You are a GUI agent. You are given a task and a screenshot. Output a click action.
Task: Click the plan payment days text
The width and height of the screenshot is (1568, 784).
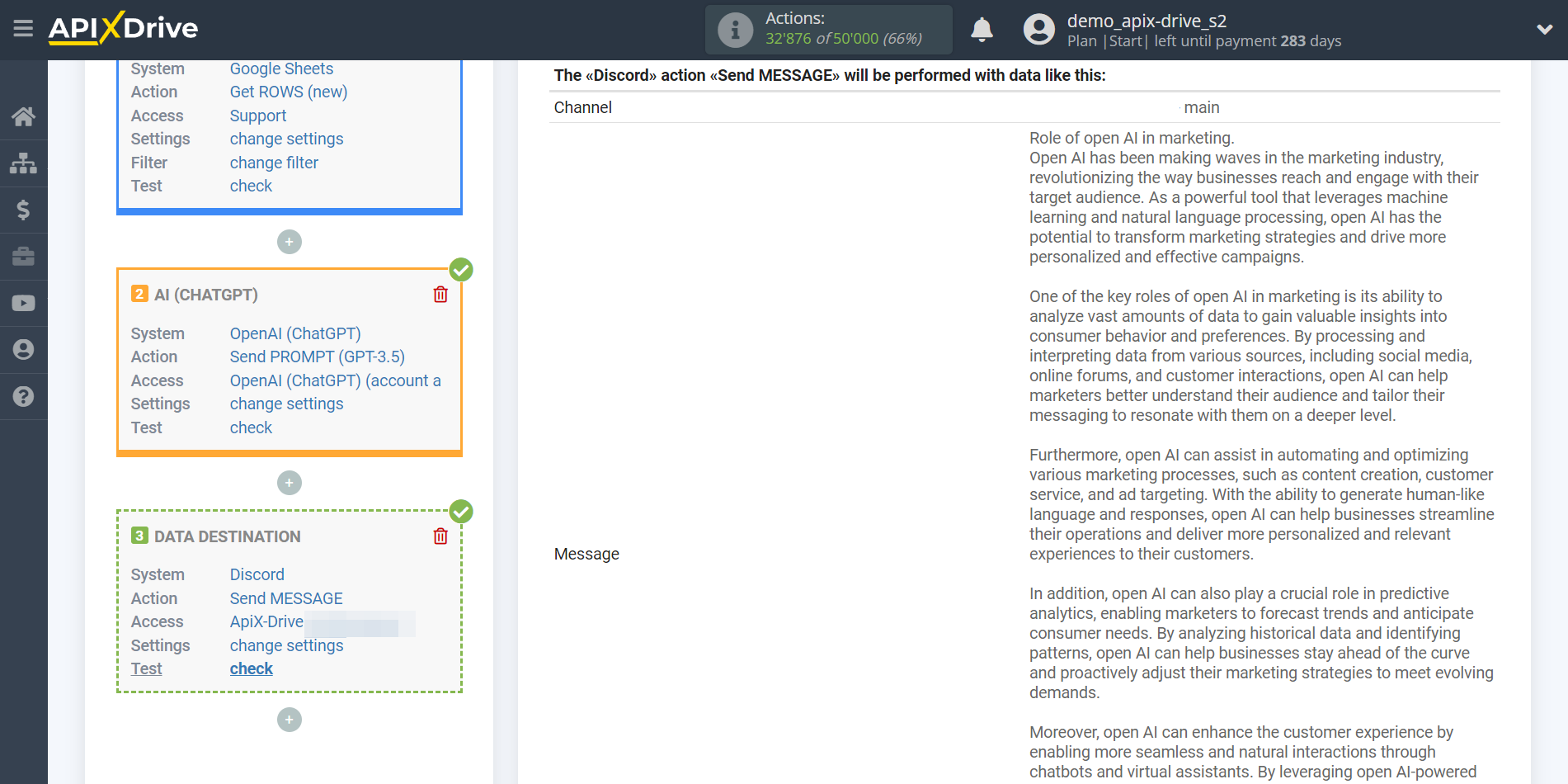point(1204,41)
